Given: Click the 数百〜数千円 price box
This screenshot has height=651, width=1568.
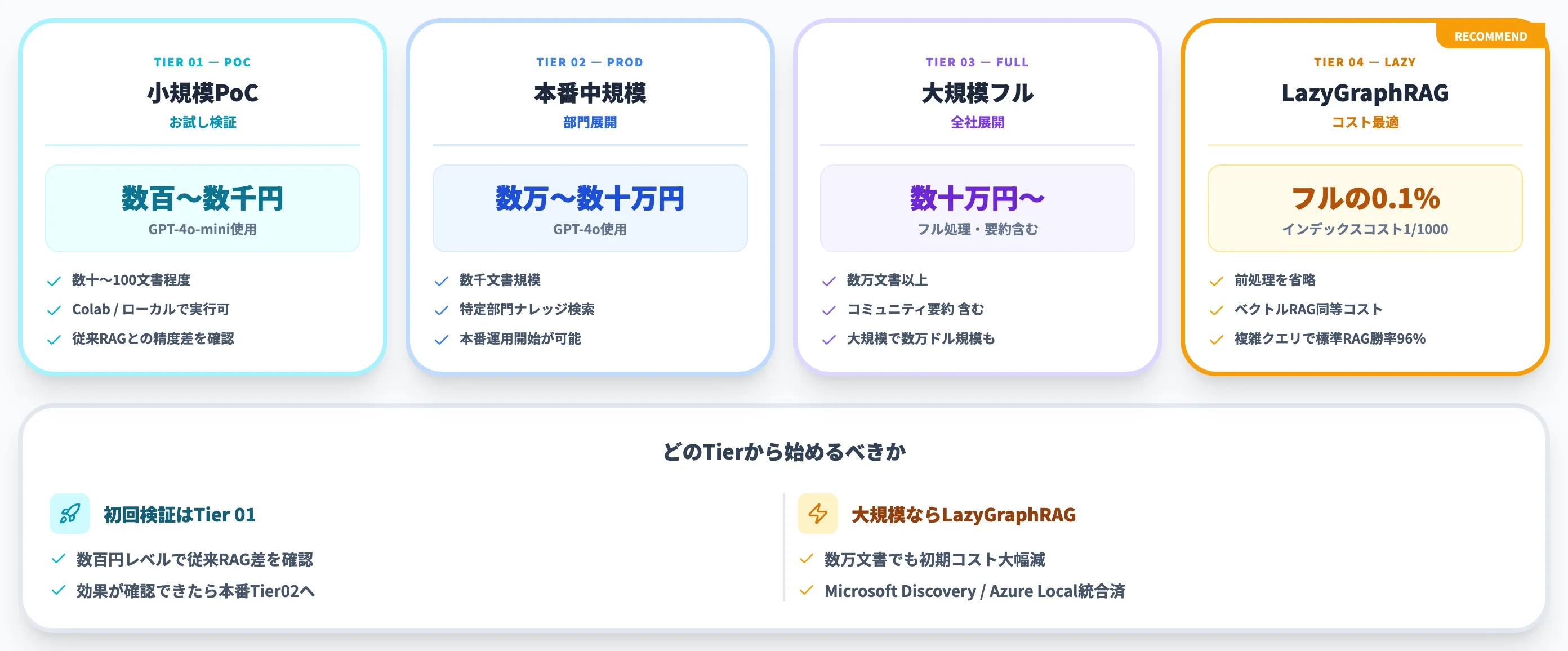Looking at the screenshot, I should point(203,208).
